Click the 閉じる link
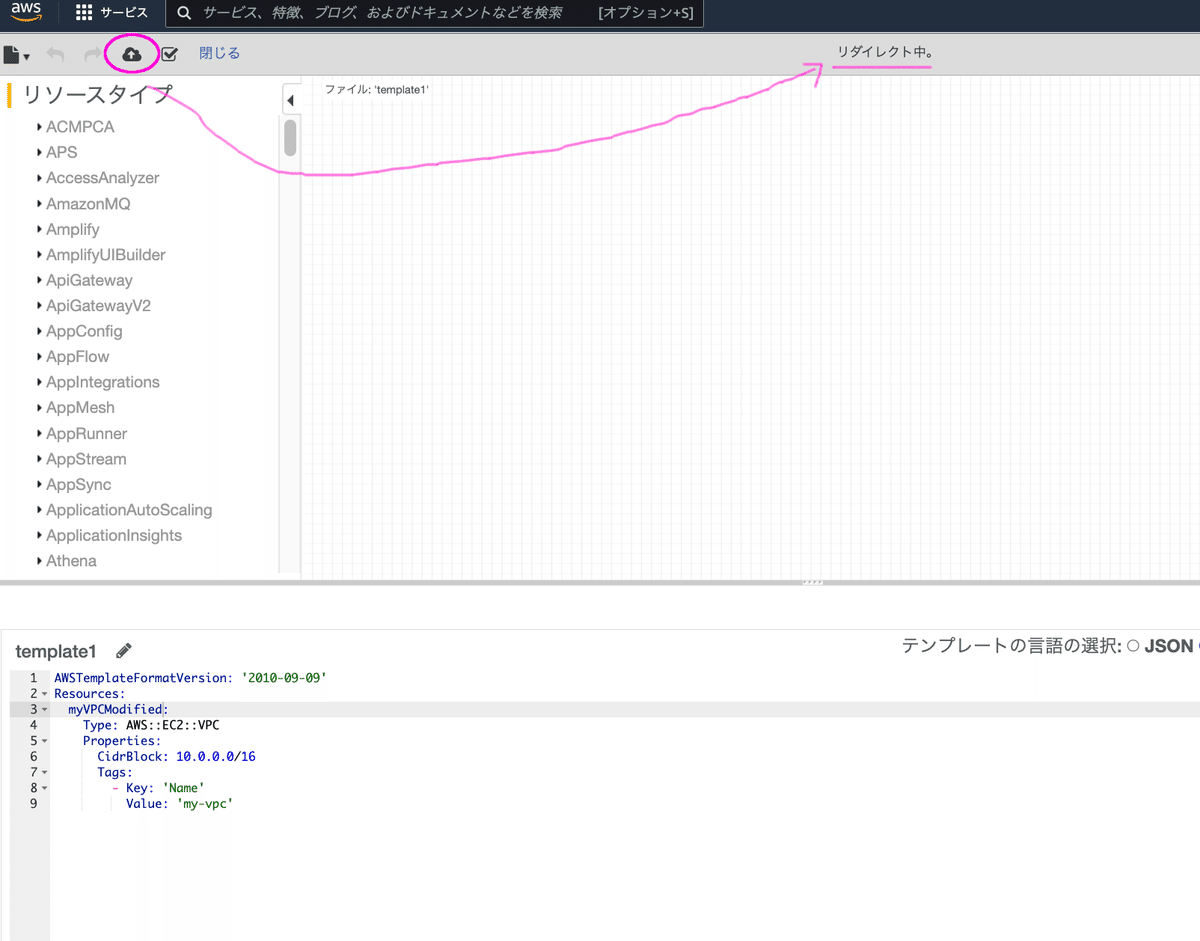The image size is (1200, 941). pos(219,54)
